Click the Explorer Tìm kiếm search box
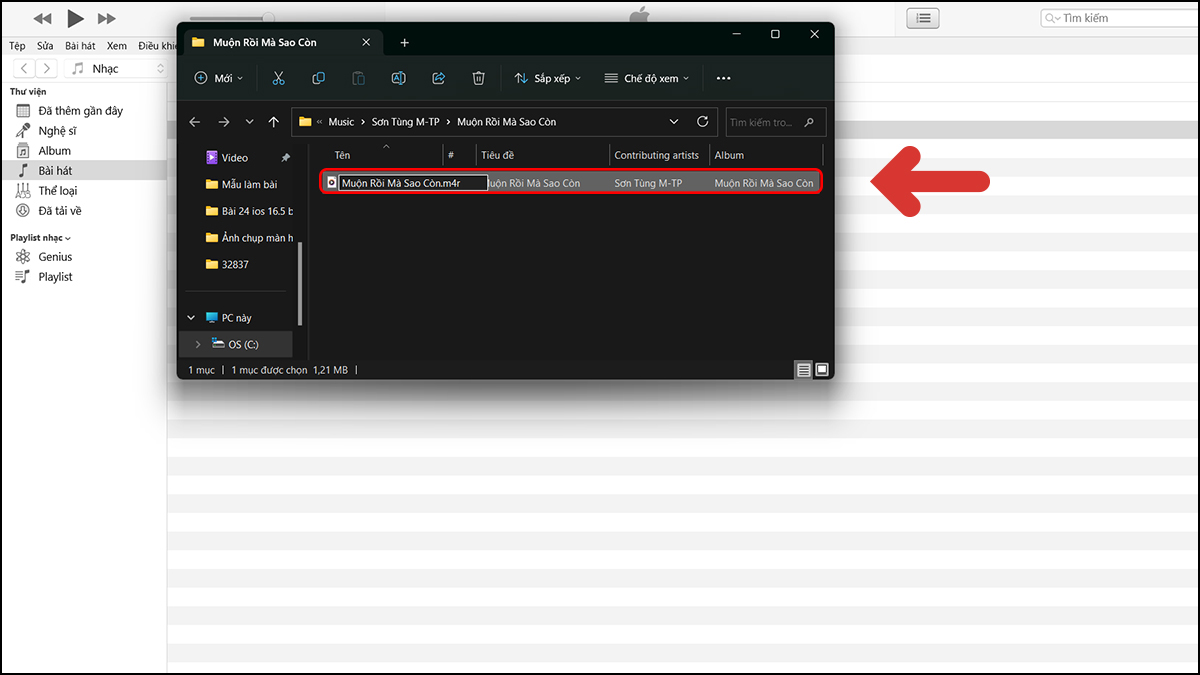Screen dimensions: 1200x675 pos(776,122)
